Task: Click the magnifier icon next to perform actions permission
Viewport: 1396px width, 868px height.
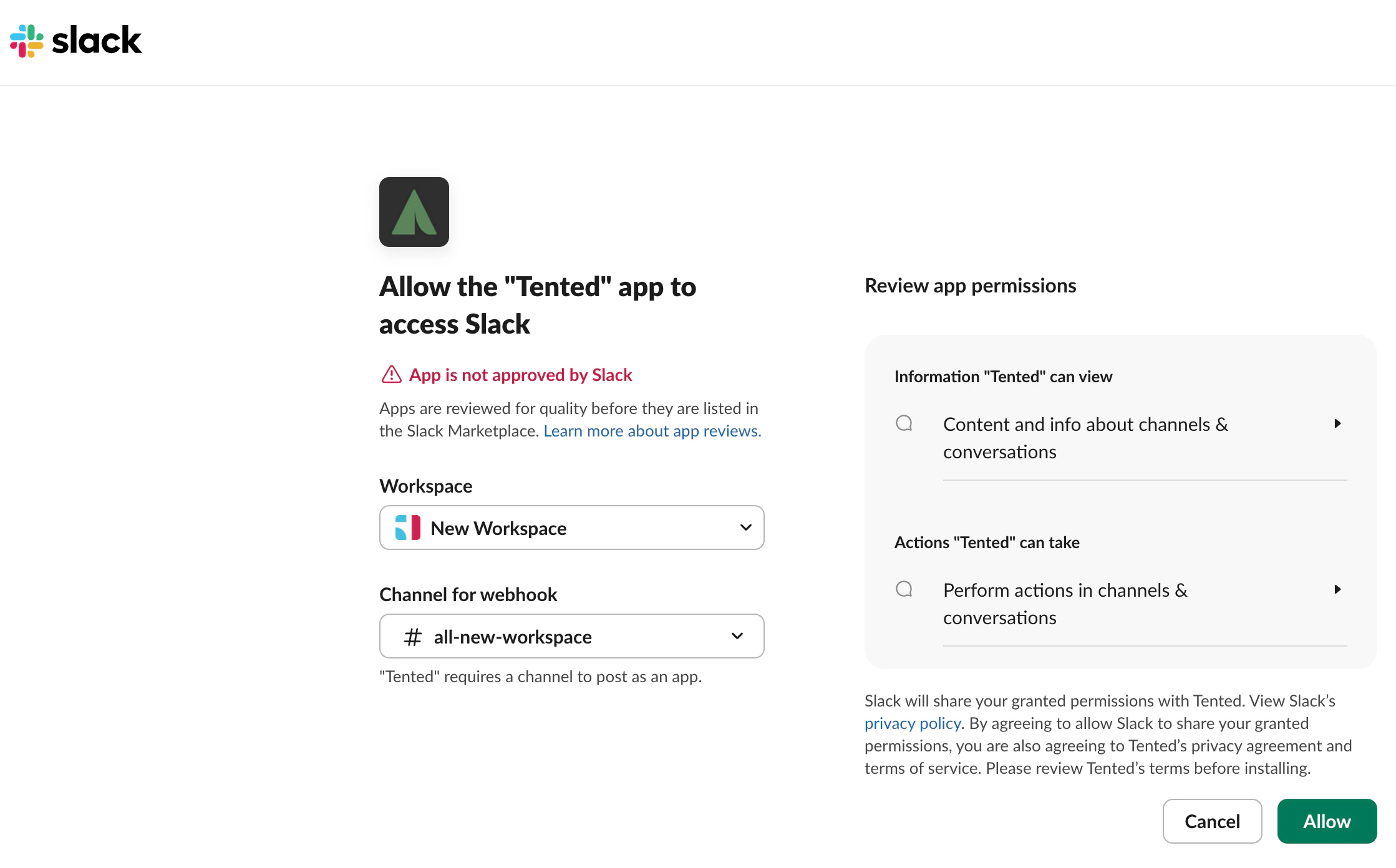Action: click(904, 589)
